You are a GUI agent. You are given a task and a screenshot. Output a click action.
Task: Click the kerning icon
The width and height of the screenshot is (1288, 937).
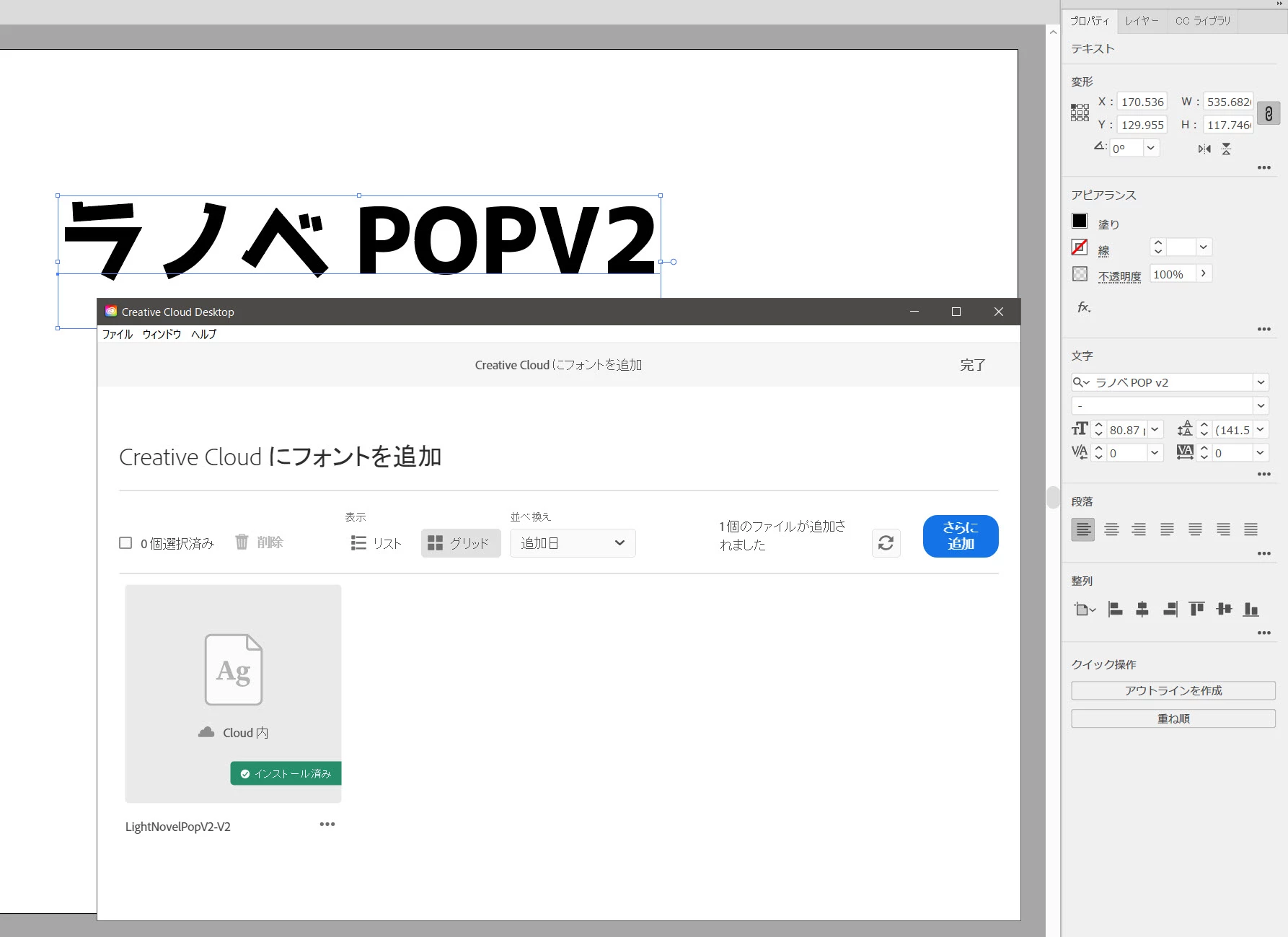(x=1080, y=452)
